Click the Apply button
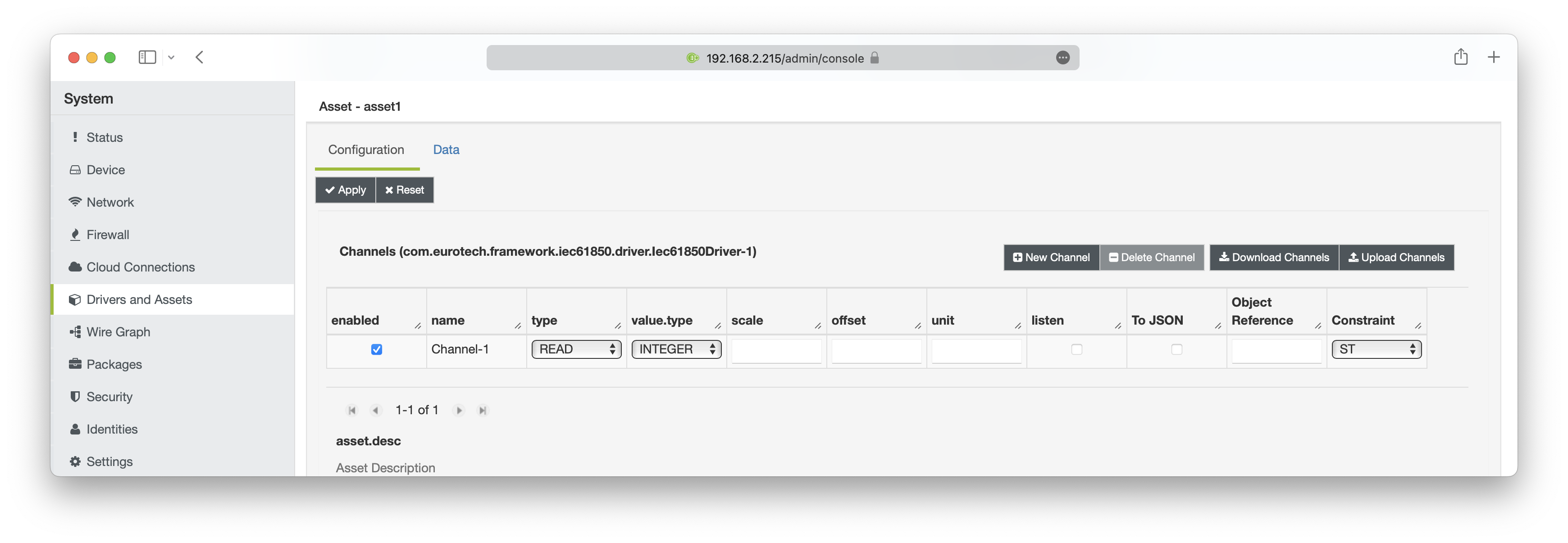The image size is (1568, 543). 345,190
